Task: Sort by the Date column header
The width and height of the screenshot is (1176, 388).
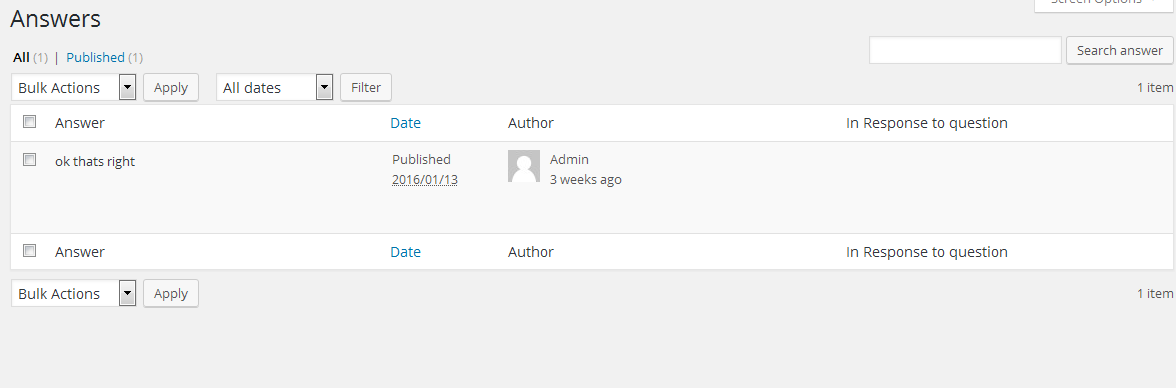Action: tap(406, 123)
